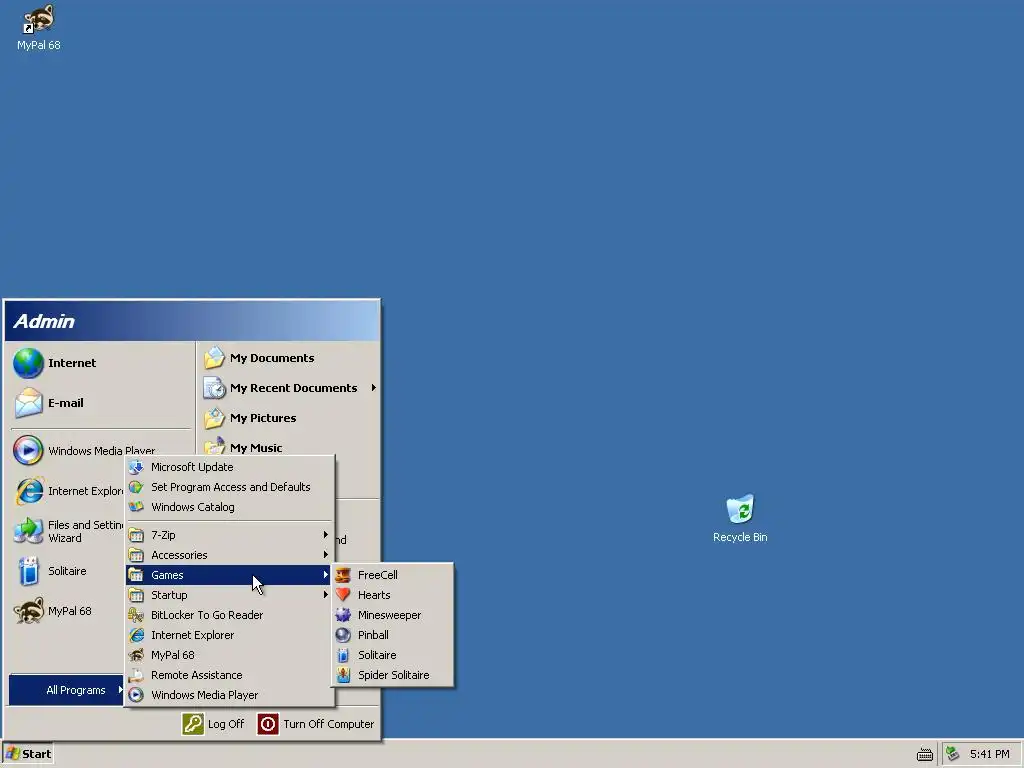Launch Hearts in the Games submenu
This screenshot has height=768, width=1024.
(x=392, y=595)
